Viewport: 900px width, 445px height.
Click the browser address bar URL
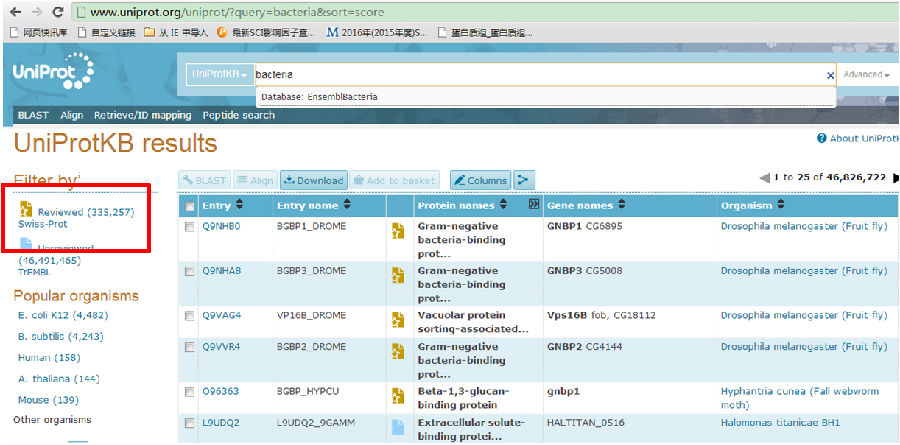(238, 12)
